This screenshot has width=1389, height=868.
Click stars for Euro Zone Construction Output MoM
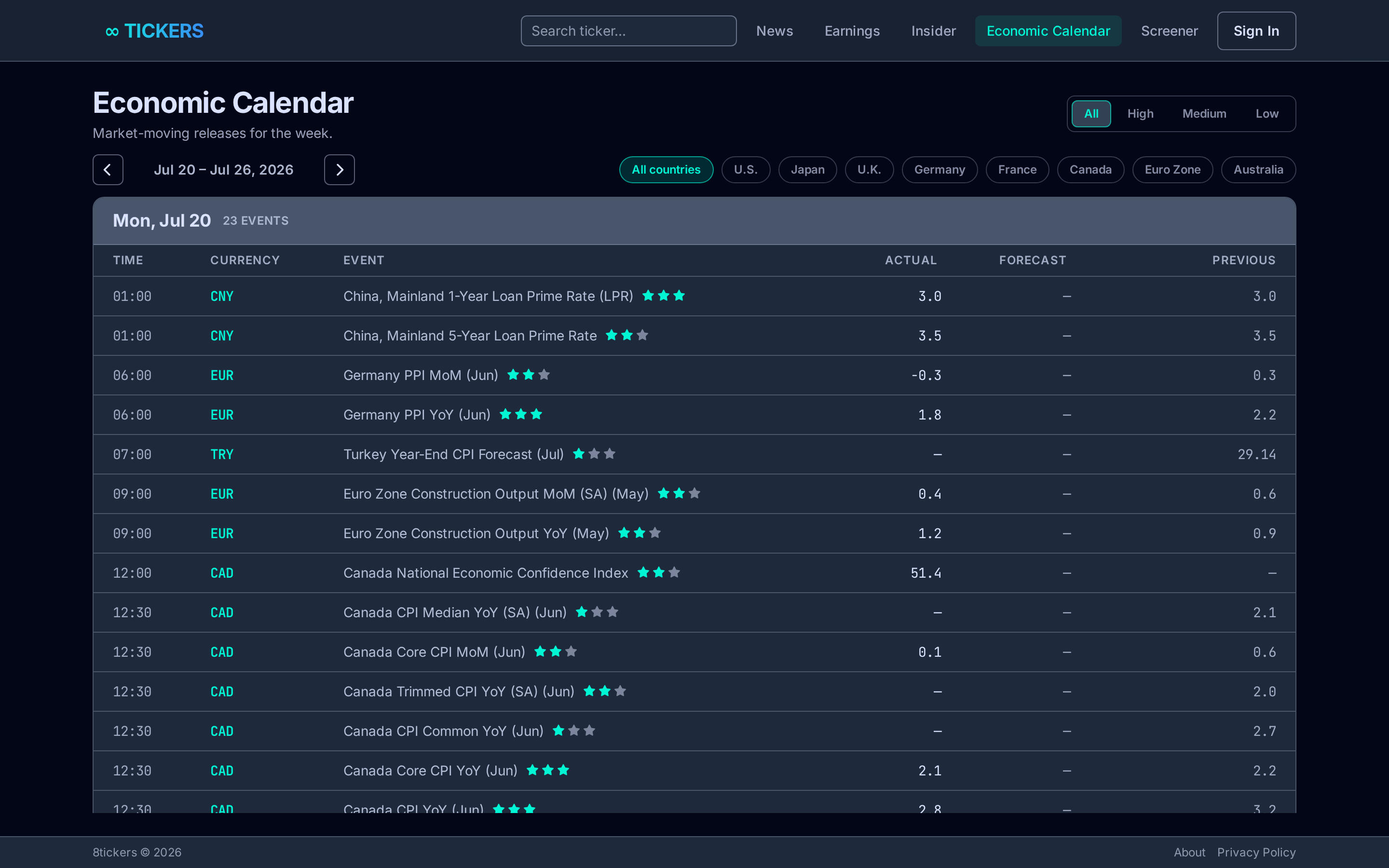coord(679,494)
